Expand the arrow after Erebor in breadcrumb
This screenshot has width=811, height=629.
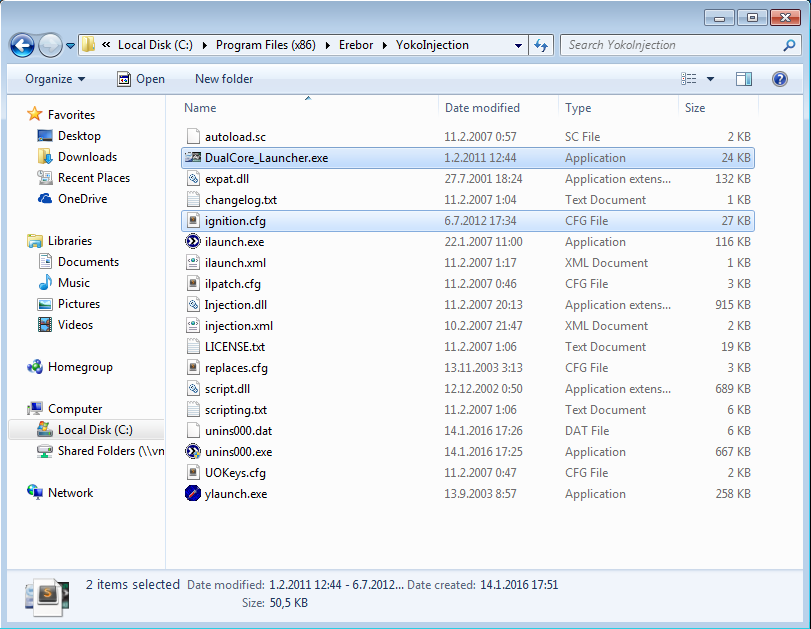coord(384,46)
